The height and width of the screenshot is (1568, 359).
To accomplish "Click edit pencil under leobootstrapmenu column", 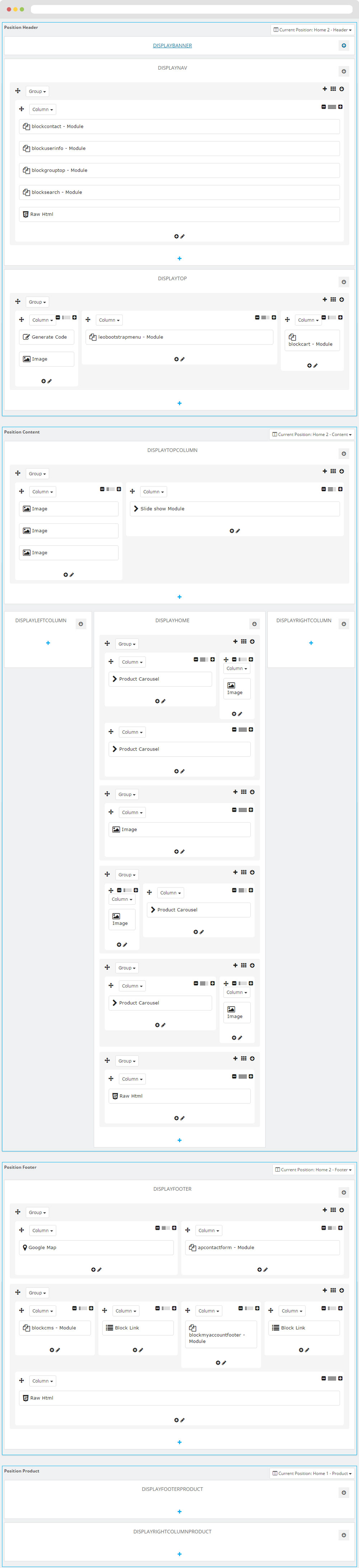I will tap(182, 359).
